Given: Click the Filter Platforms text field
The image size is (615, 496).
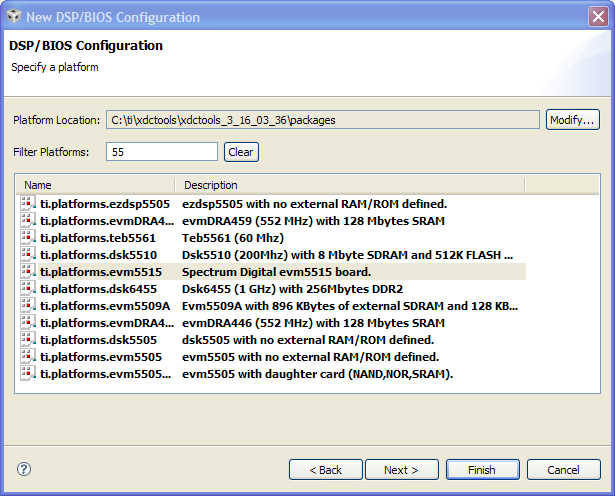Looking at the screenshot, I should (162, 152).
